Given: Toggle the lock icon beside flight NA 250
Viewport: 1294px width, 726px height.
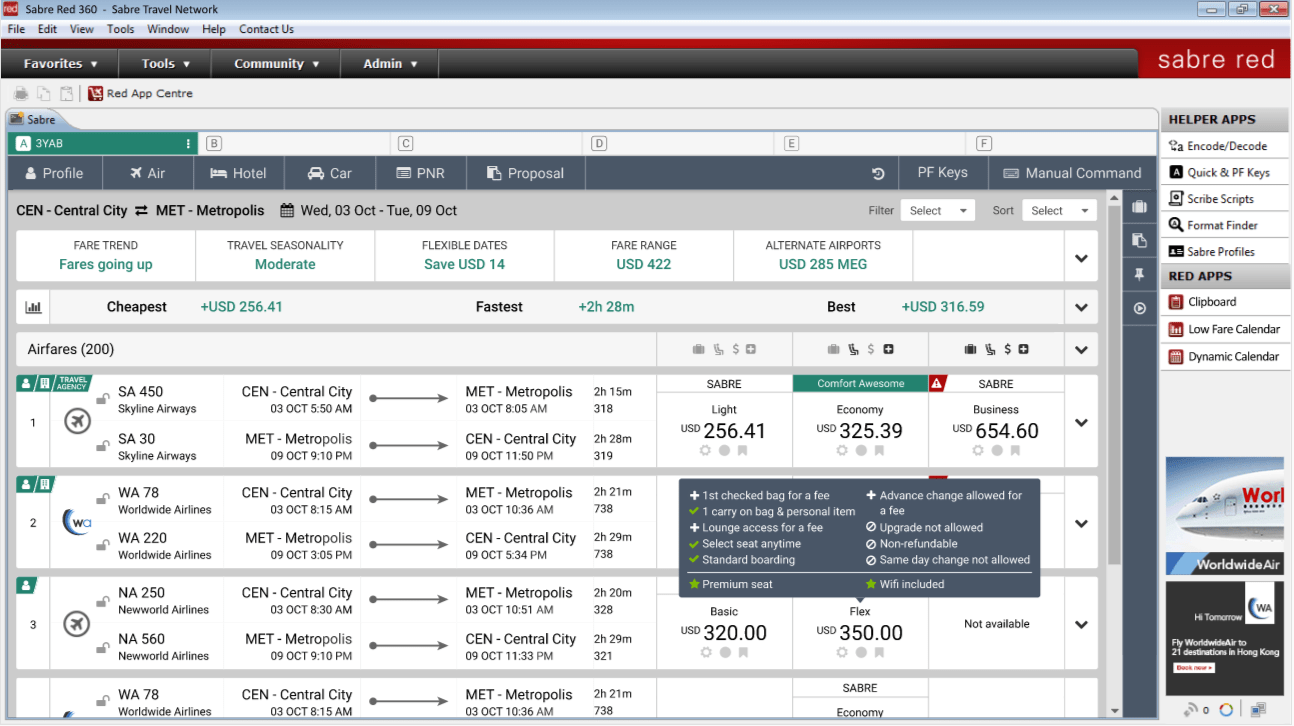Looking at the screenshot, I should point(102,601).
